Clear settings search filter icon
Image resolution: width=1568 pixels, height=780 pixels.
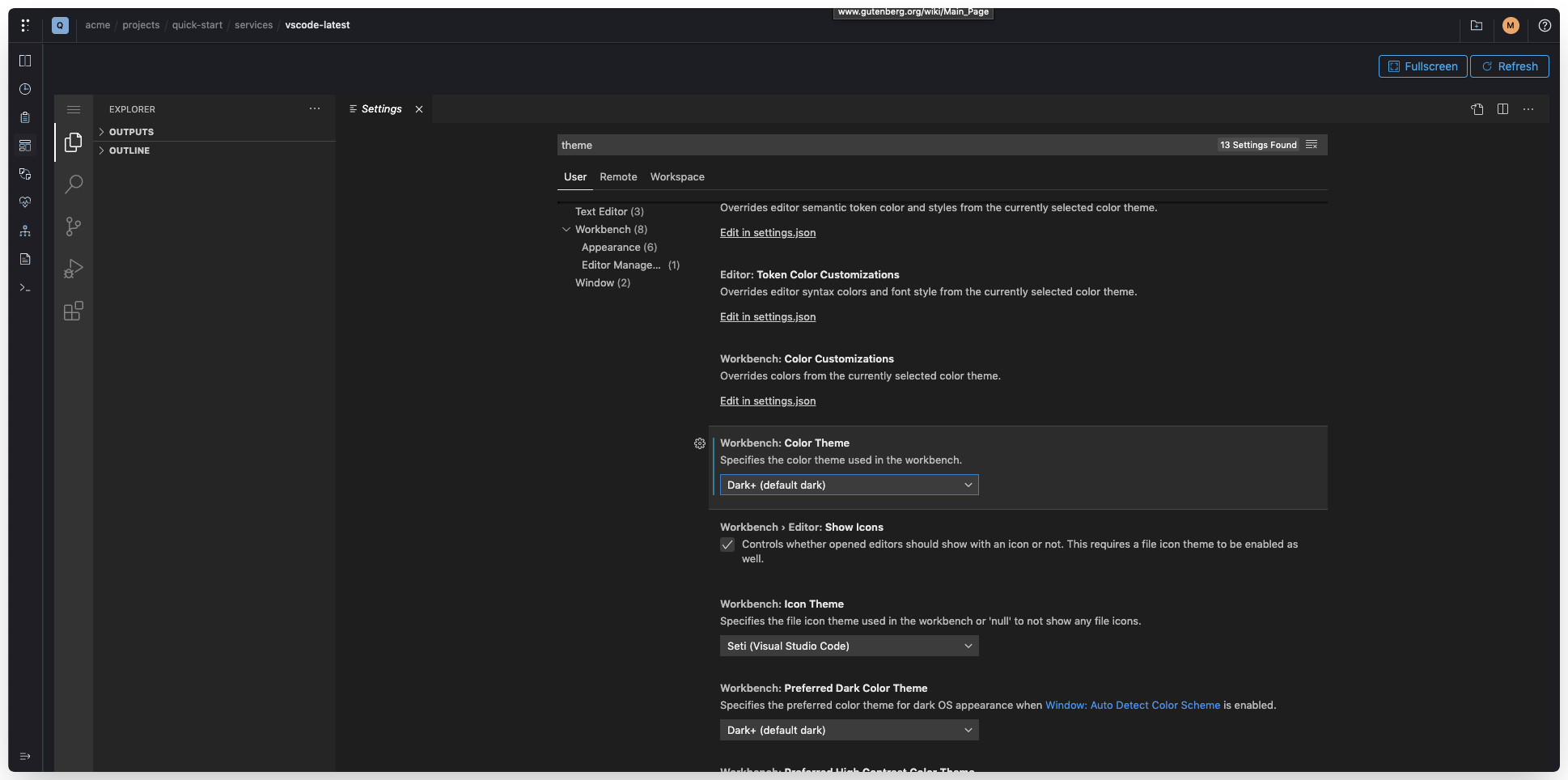click(x=1312, y=145)
